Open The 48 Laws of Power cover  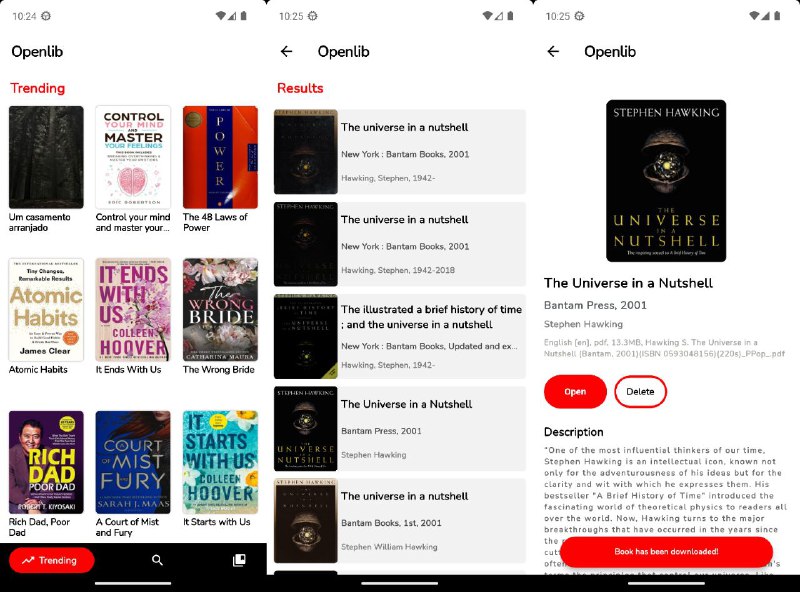220,157
